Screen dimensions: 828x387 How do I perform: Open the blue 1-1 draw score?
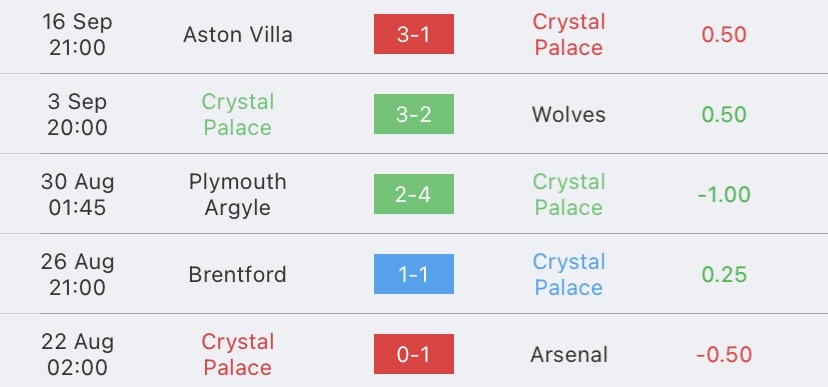tap(413, 274)
